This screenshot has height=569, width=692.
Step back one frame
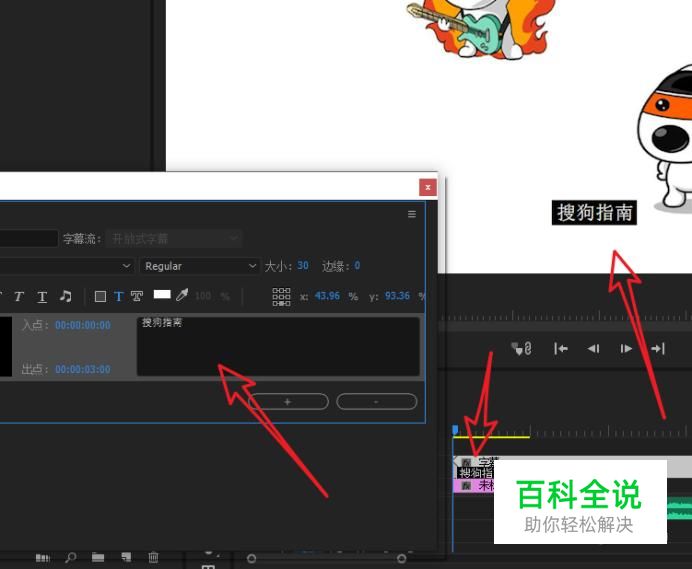coord(593,349)
